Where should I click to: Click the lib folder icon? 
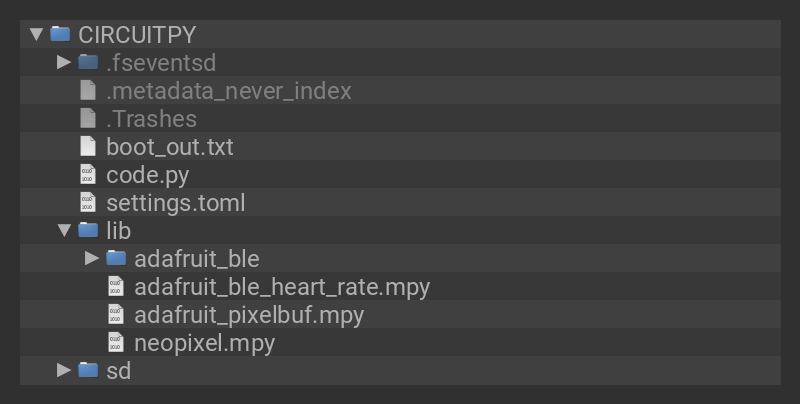[x=88, y=231]
